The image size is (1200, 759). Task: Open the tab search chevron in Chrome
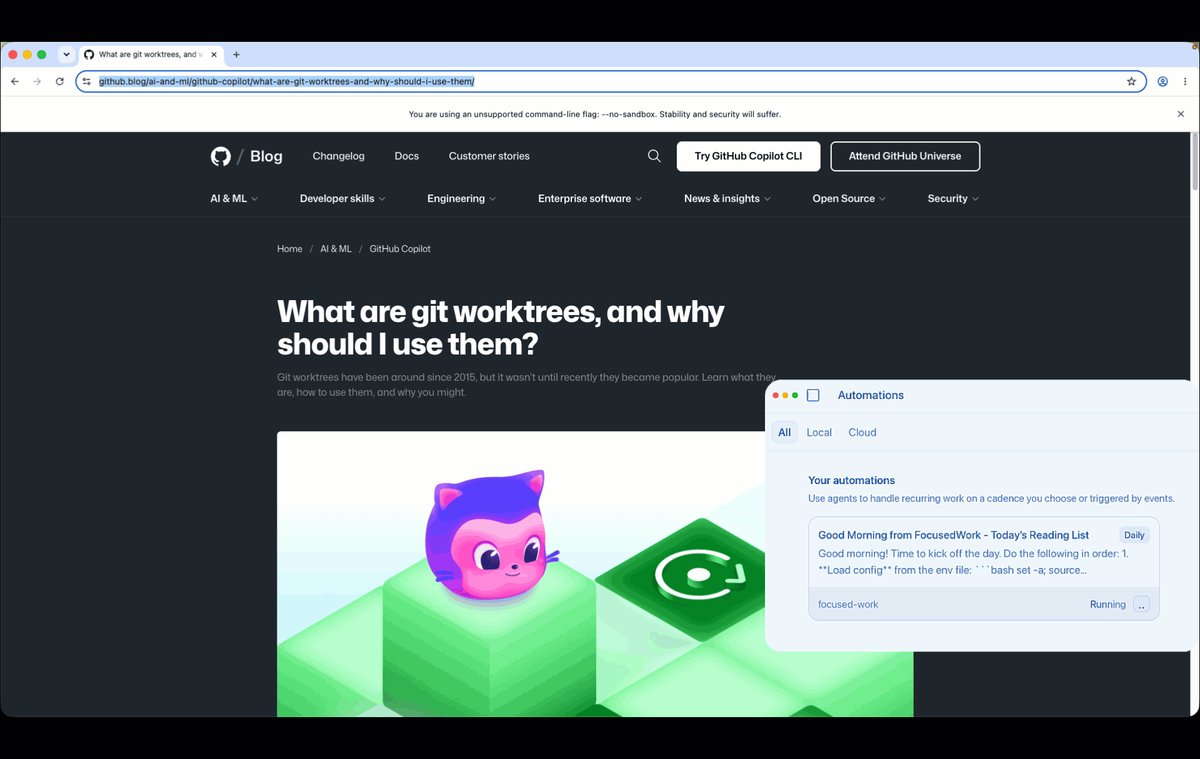tap(66, 54)
